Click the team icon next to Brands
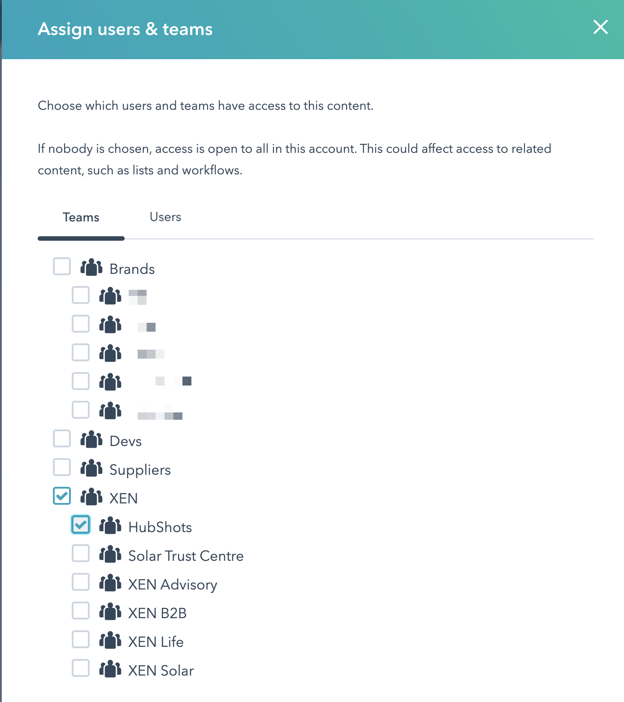Image resolution: width=624 pixels, height=702 pixels. pos(91,268)
